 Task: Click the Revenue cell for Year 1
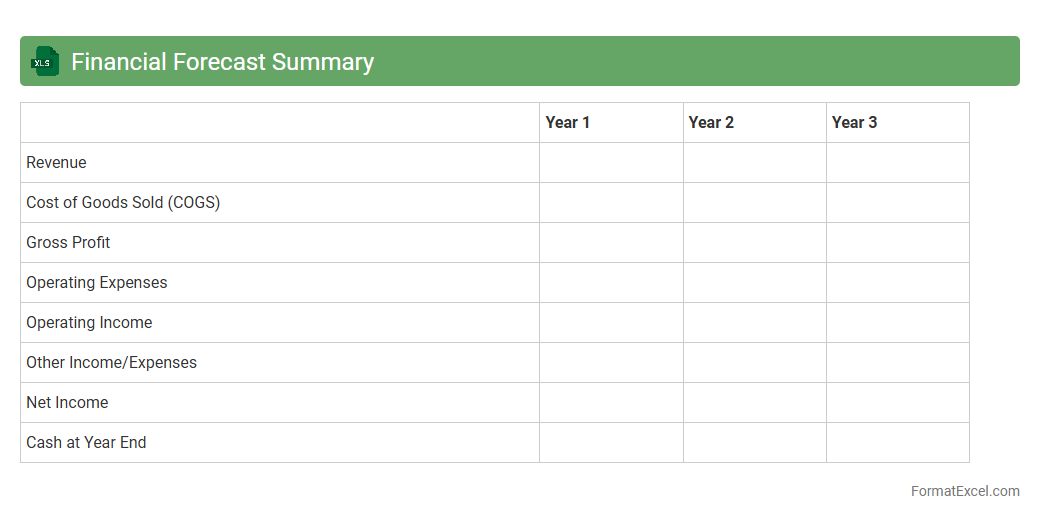click(x=611, y=162)
